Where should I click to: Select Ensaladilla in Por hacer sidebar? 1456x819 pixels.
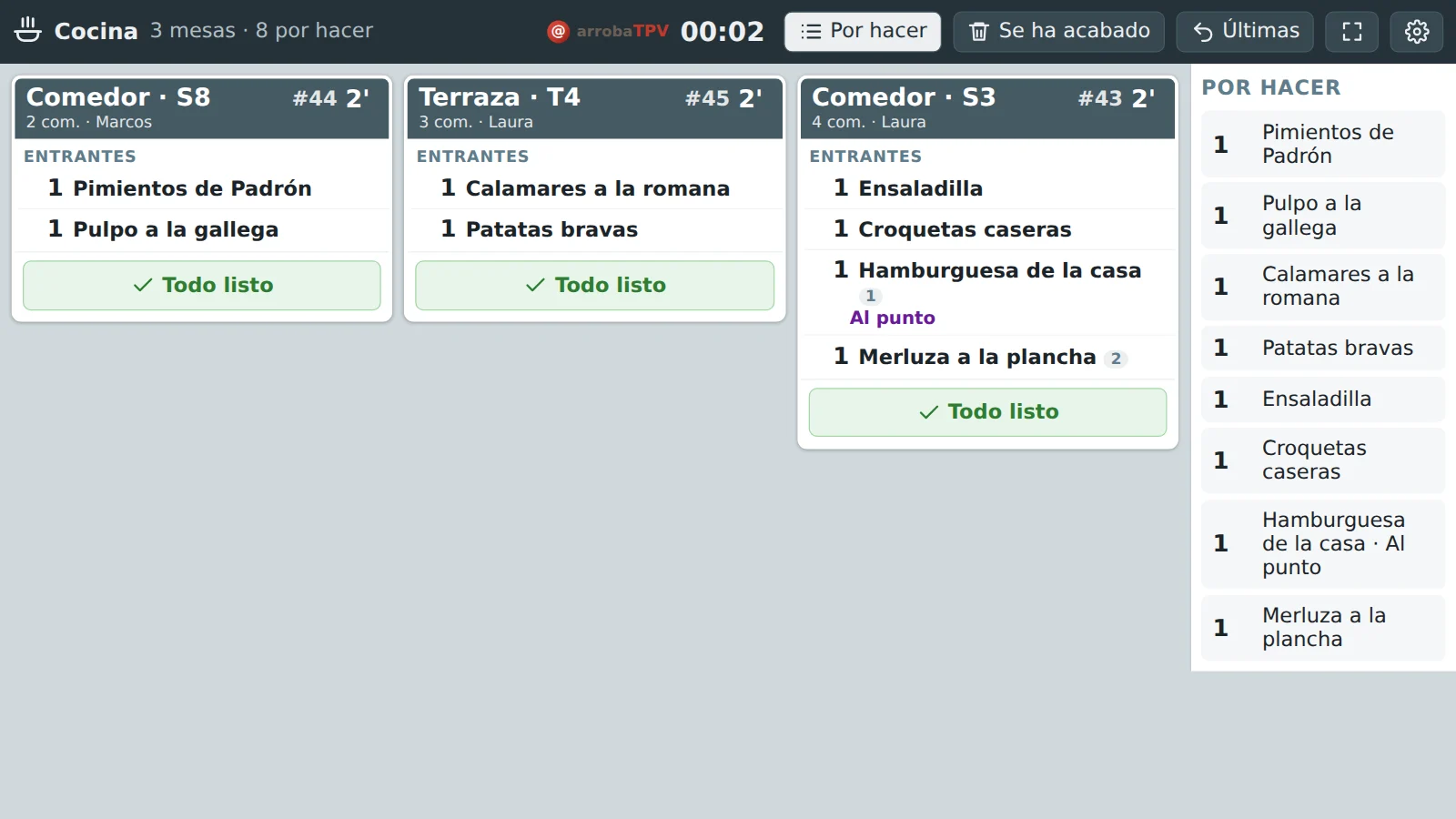(x=1323, y=399)
